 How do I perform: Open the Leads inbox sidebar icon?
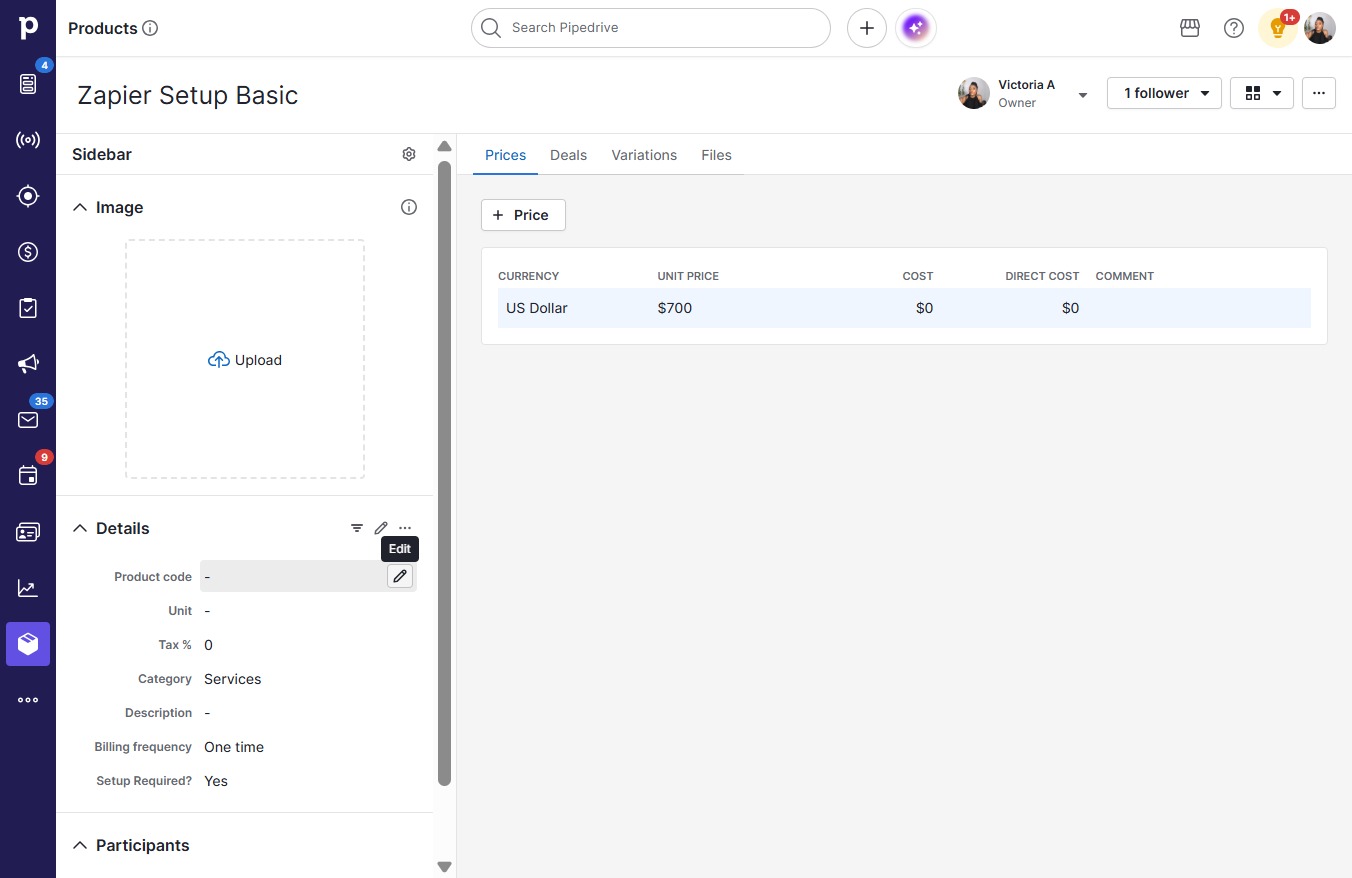click(x=28, y=84)
